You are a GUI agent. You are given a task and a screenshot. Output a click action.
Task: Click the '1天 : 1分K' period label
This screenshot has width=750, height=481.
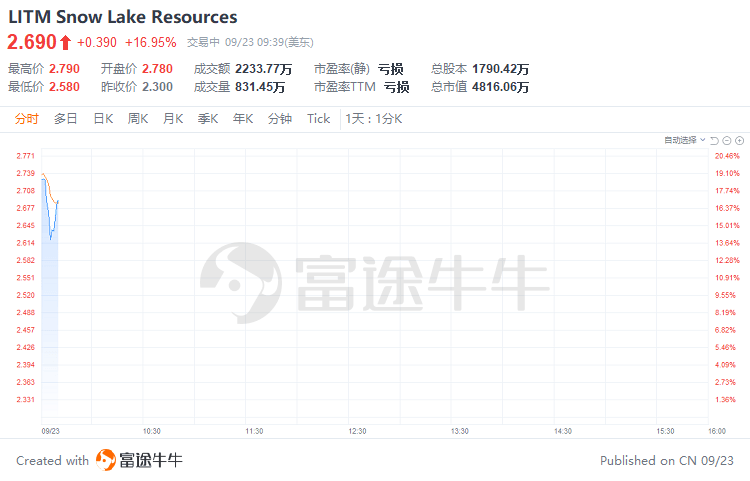374,119
